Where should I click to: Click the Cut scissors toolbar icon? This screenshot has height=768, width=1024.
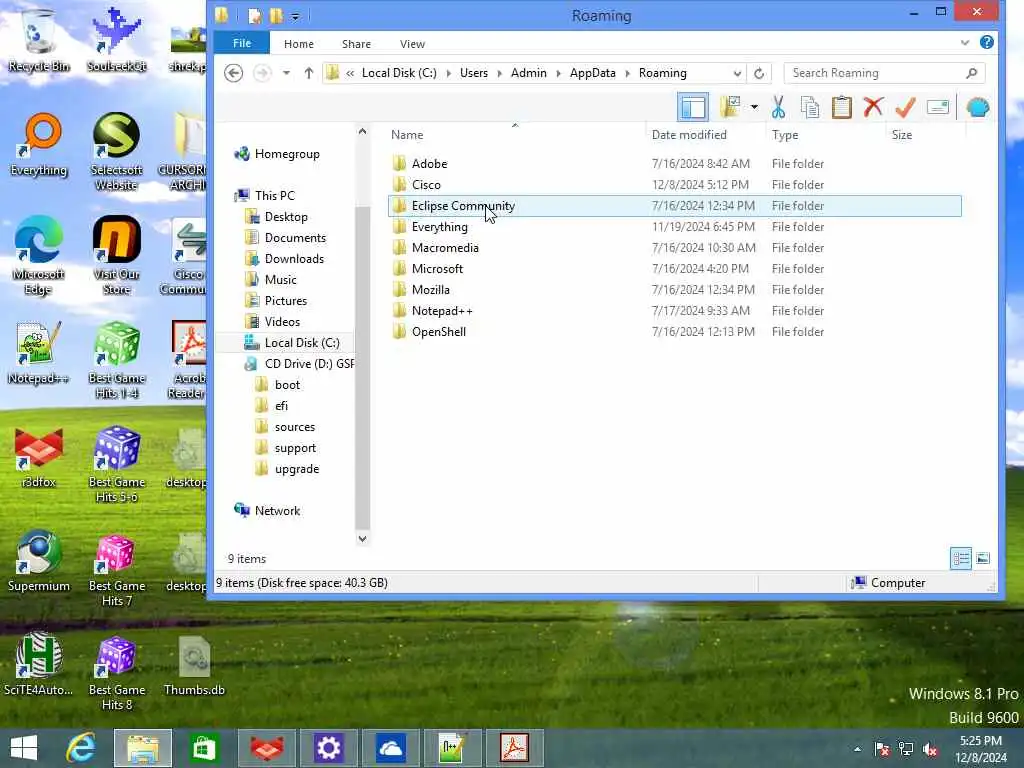pyautogui.click(x=778, y=107)
